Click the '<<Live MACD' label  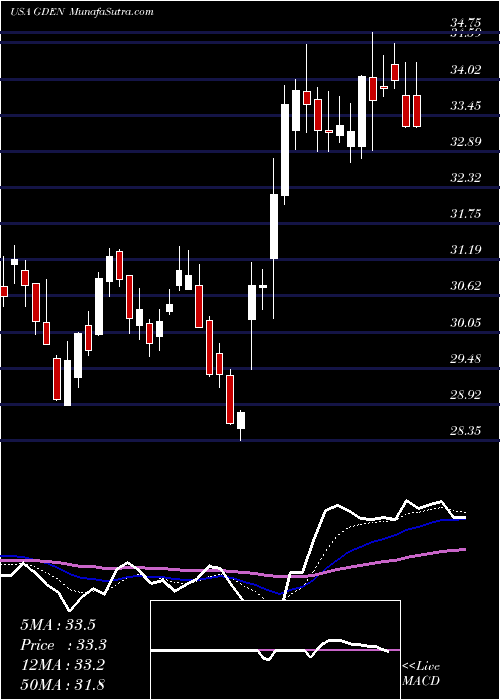tap(421, 674)
